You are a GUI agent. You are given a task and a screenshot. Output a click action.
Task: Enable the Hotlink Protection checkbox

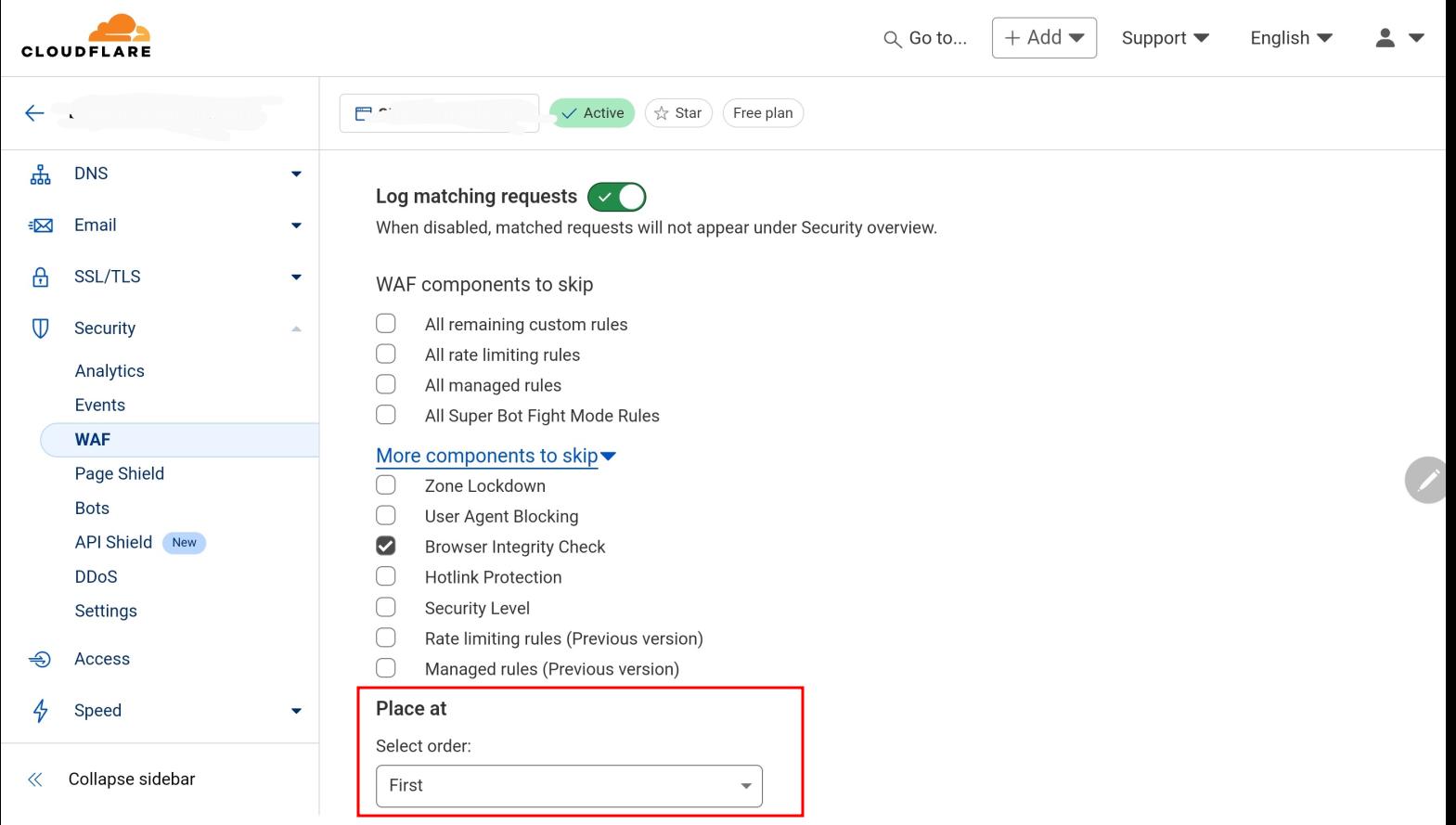point(386,577)
